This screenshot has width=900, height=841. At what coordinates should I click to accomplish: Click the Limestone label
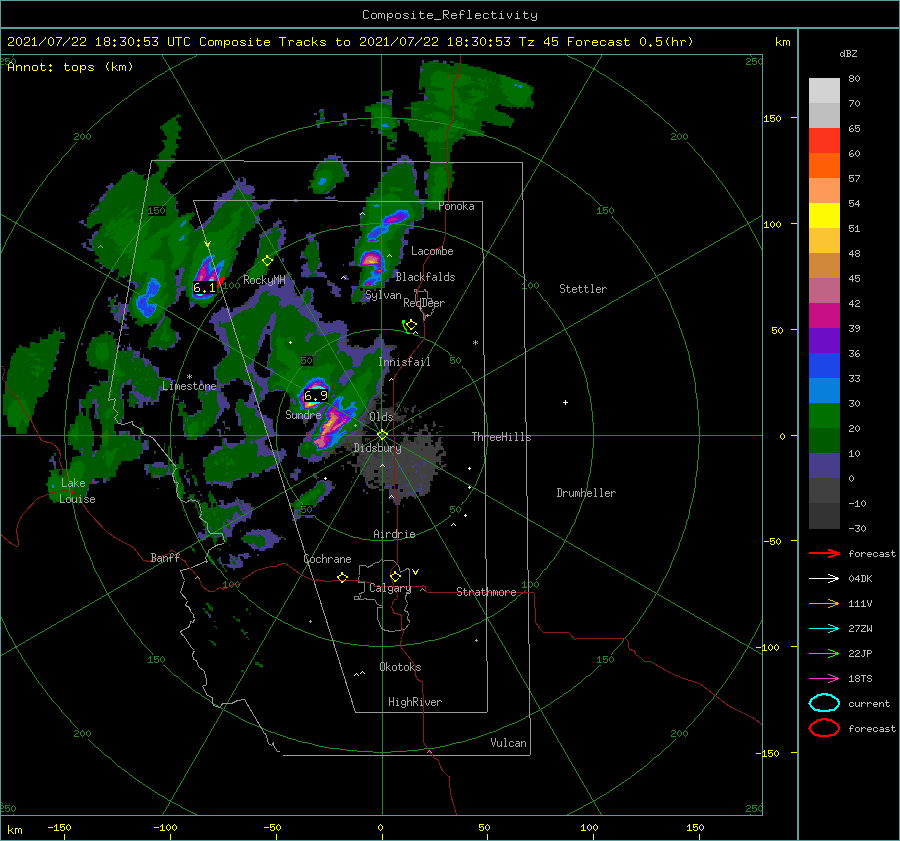pyautogui.click(x=189, y=386)
